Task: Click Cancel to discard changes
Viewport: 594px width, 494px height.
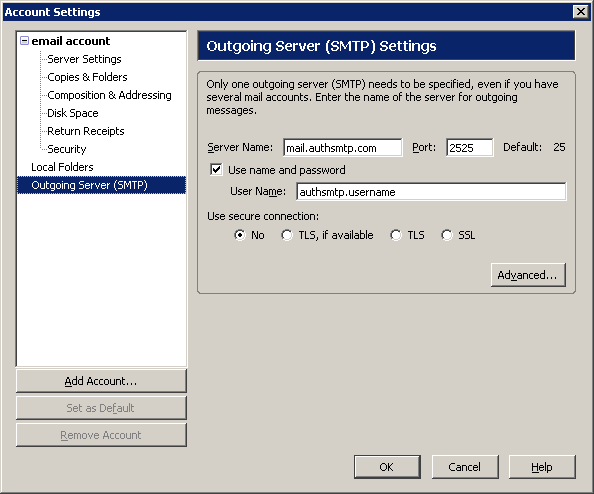Action: [465, 467]
